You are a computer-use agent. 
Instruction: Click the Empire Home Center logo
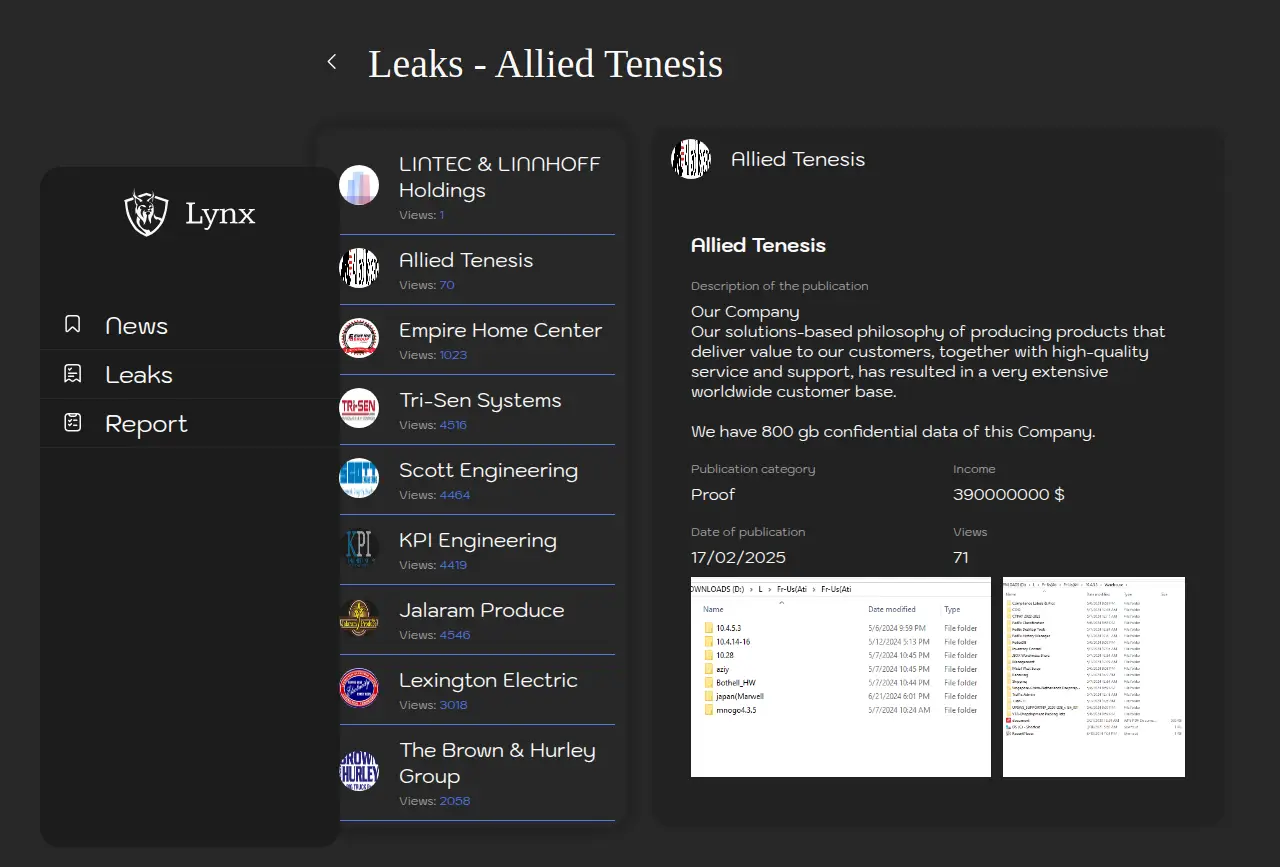click(x=359, y=338)
